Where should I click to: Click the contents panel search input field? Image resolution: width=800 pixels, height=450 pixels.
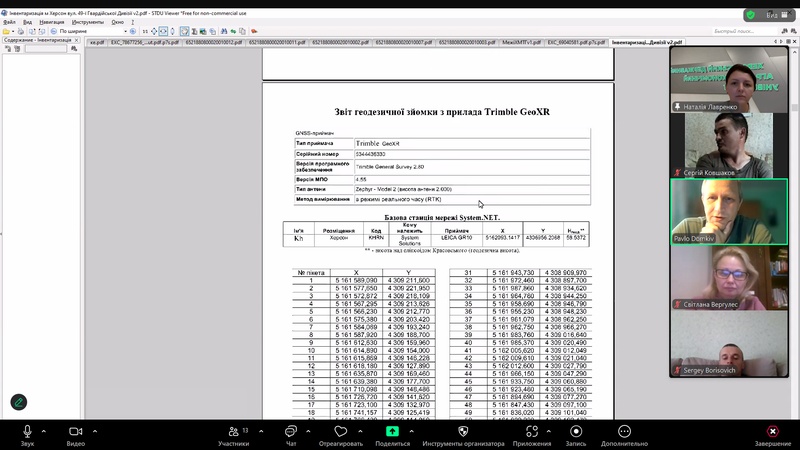pyautogui.click(x=46, y=48)
